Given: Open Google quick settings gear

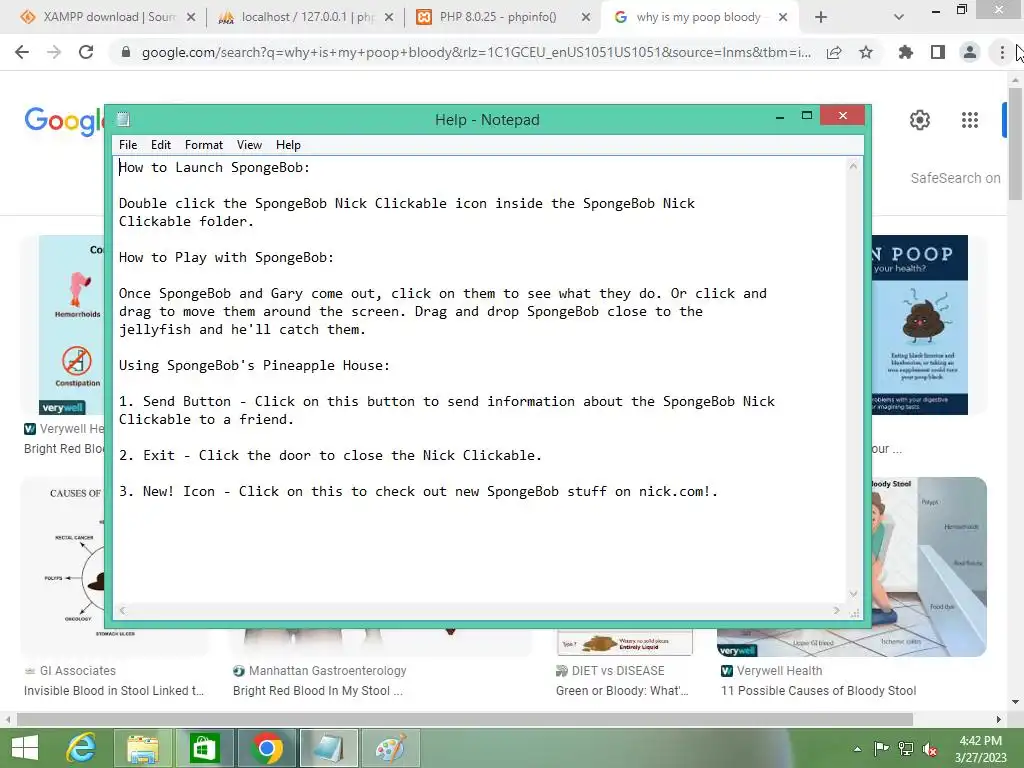Looking at the screenshot, I should 920,120.
